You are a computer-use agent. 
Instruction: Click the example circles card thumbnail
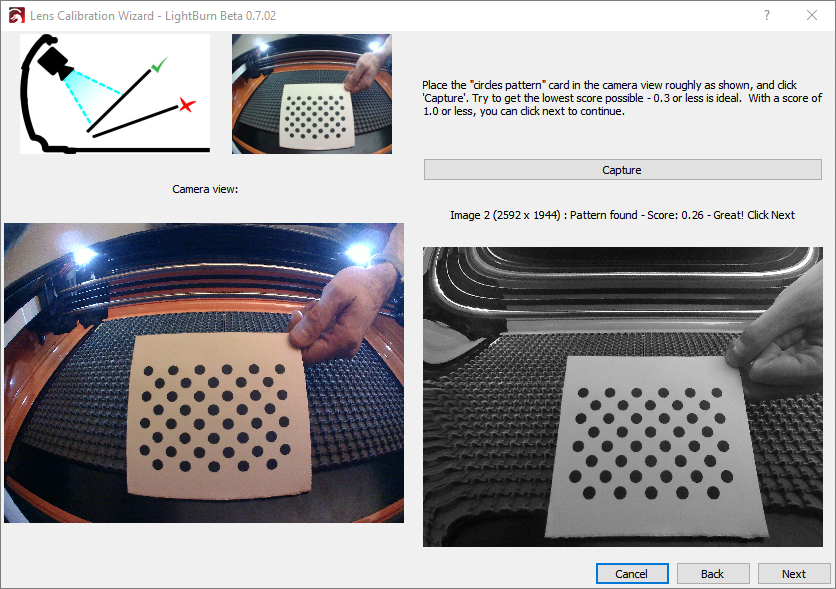312,94
